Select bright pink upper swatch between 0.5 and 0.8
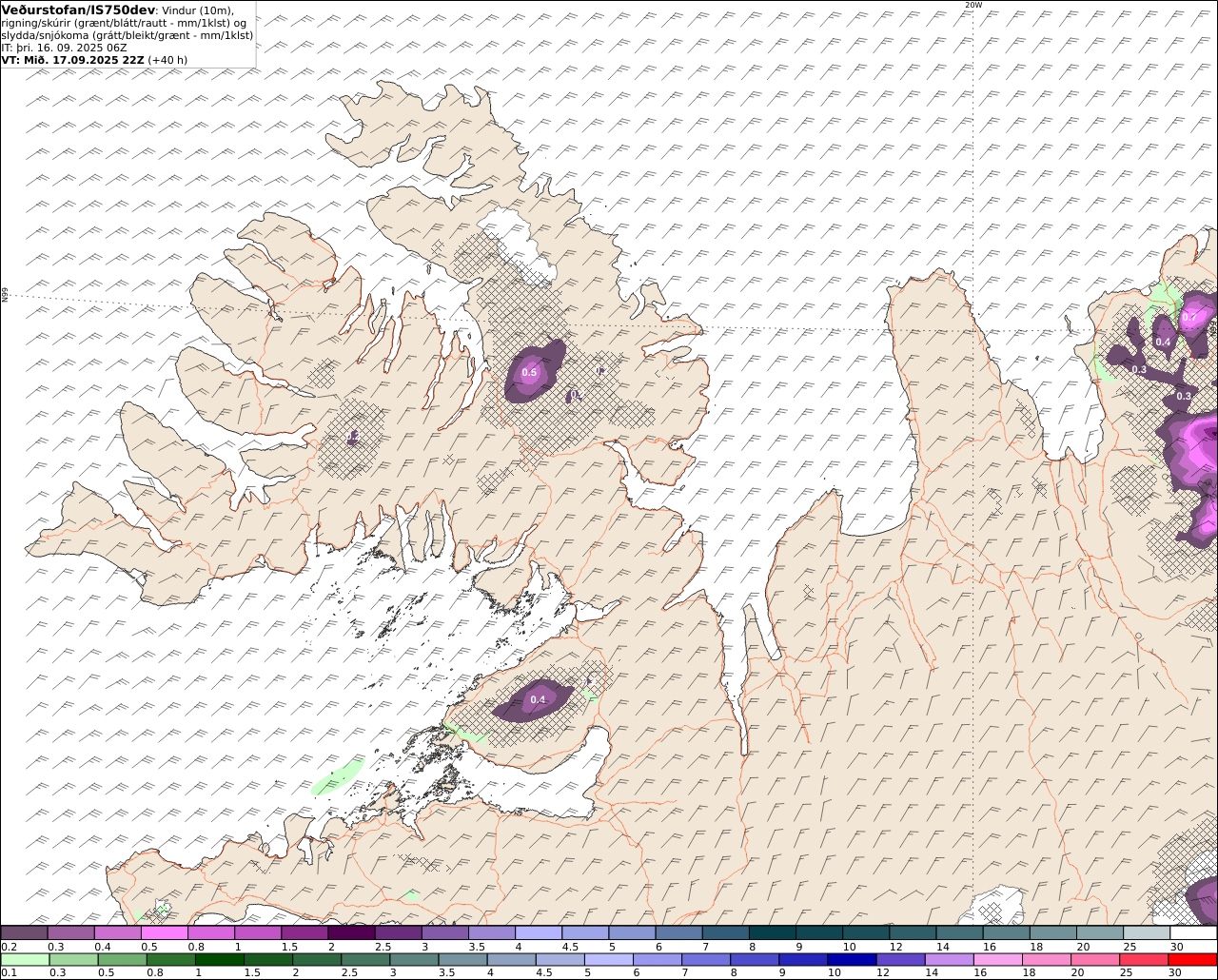Image resolution: width=1218 pixels, height=980 pixels. click(x=165, y=933)
